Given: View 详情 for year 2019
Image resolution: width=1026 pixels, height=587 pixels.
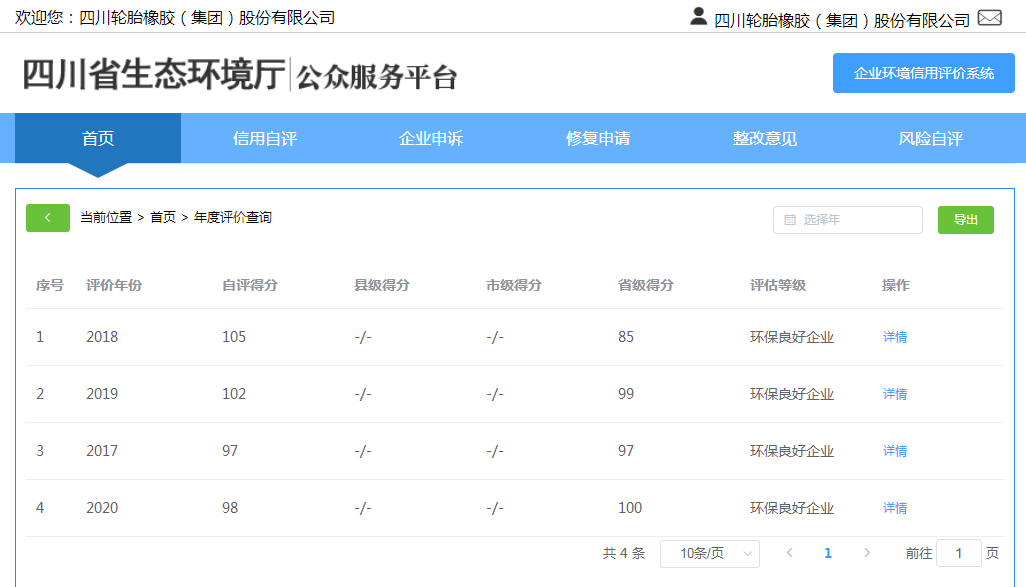Looking at the screenshot, I should pos(894,394).
